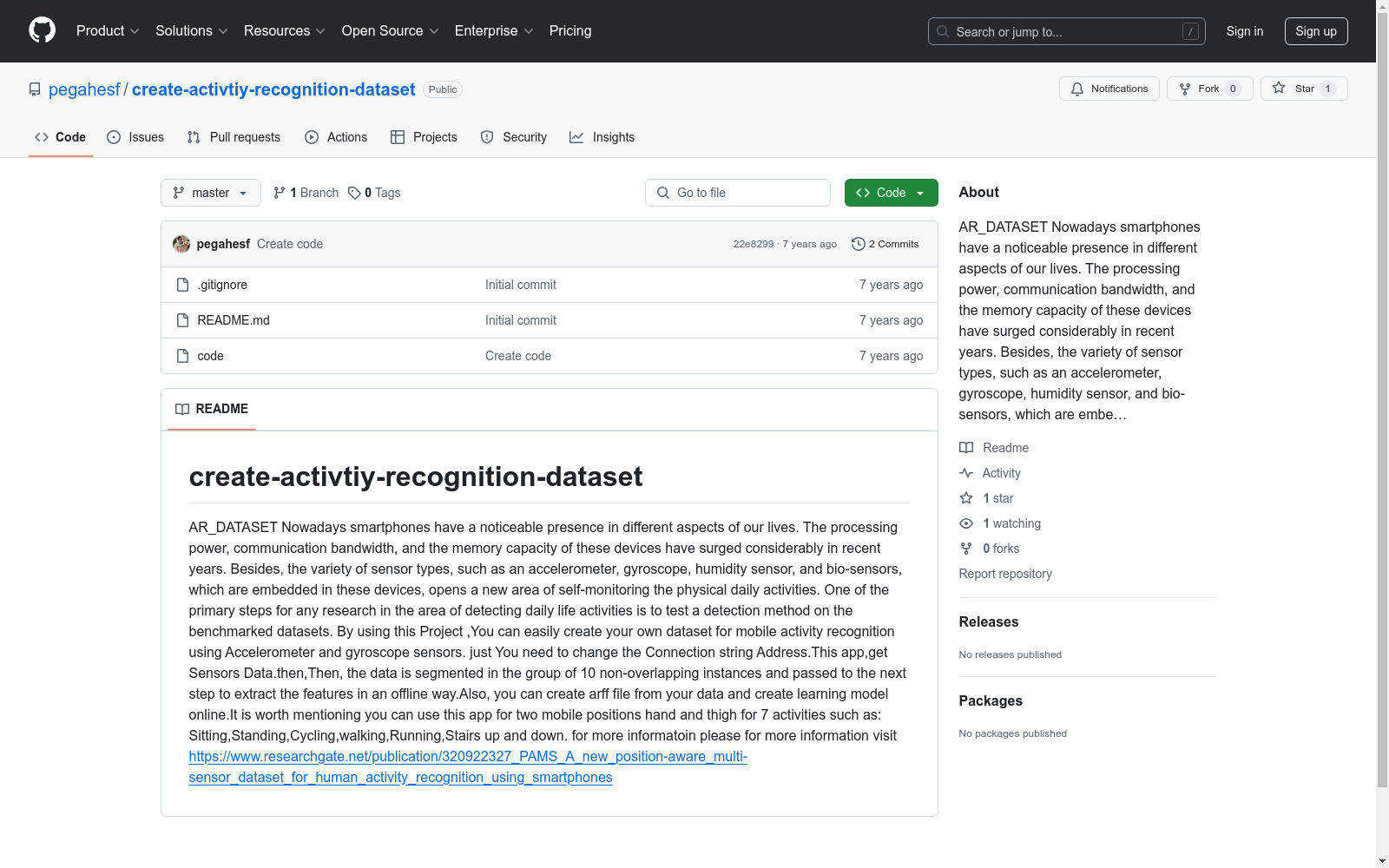
Task: Click the star count badge showing 1
Action: click(x=1327, y=89)
